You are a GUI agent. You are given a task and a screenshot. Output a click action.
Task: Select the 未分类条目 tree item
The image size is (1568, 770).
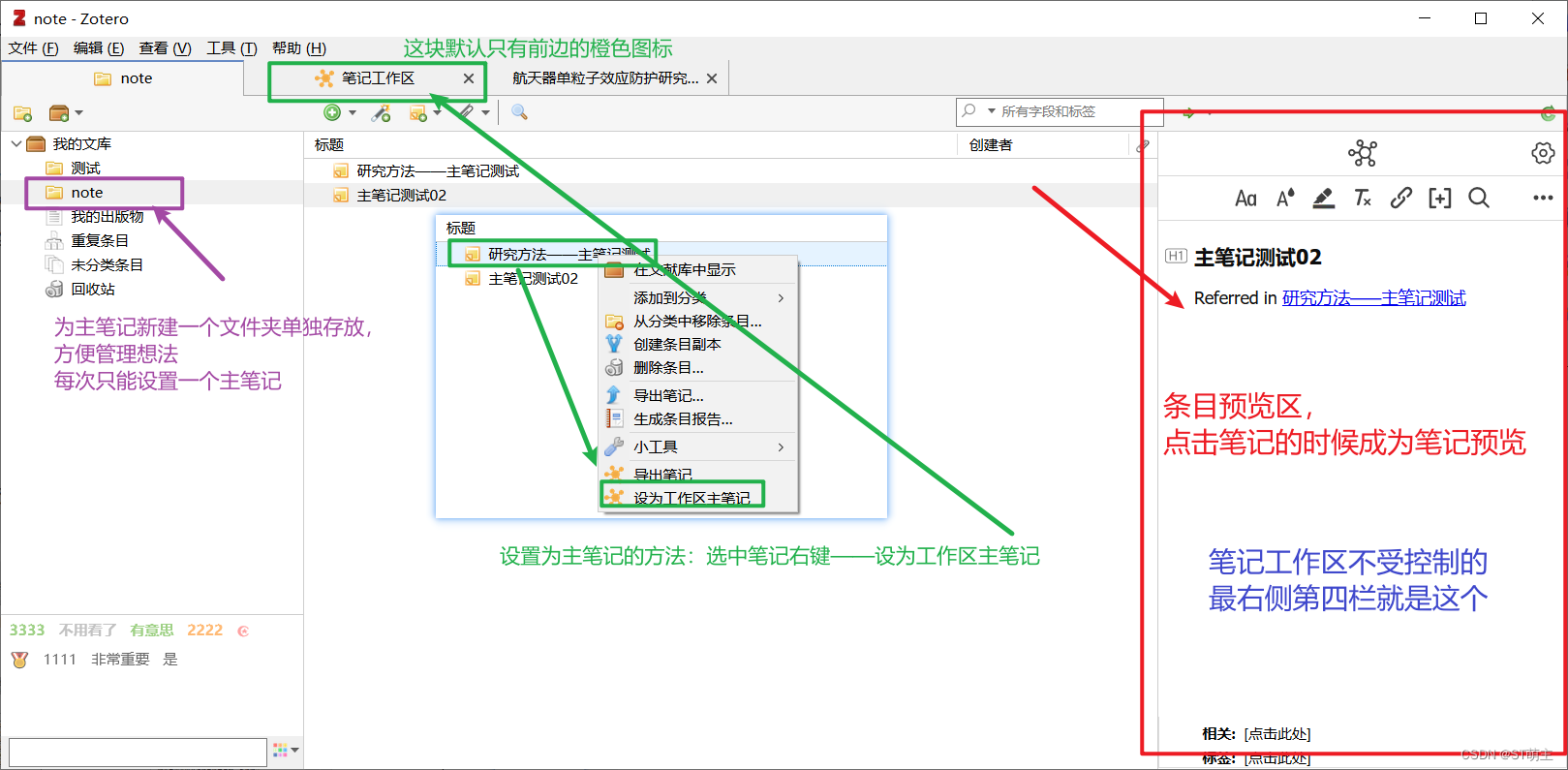coord(107,265)
